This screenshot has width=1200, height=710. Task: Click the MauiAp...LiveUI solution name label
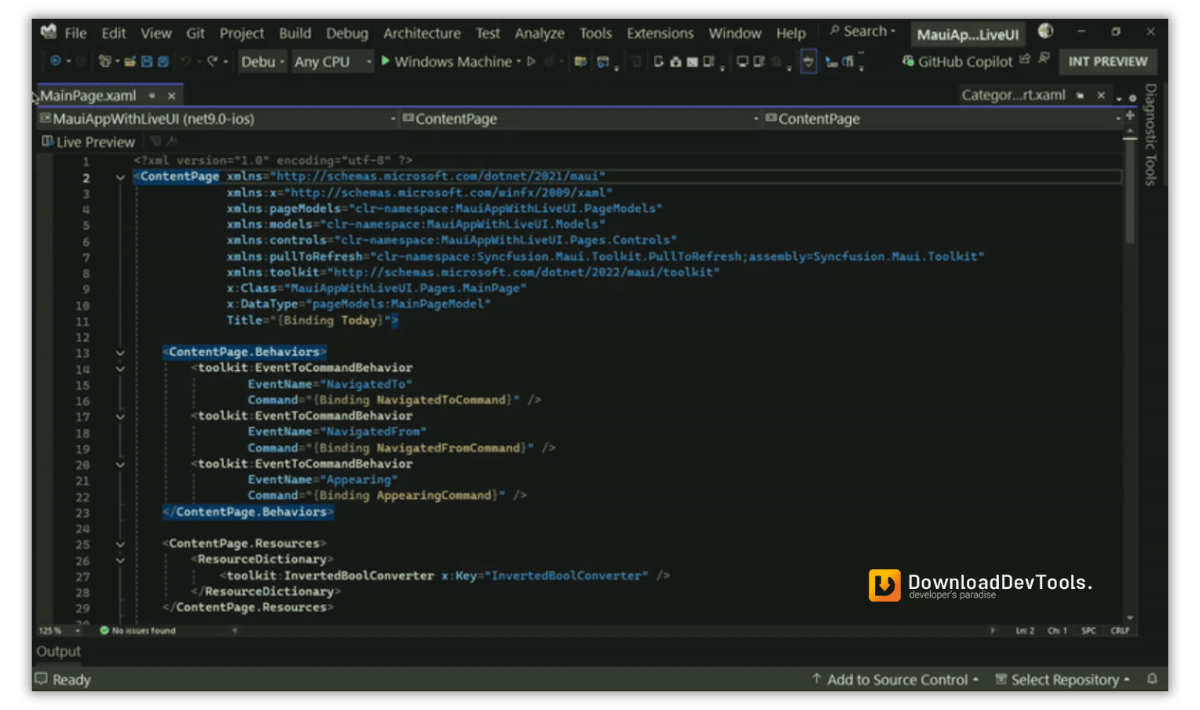[968, 34]
